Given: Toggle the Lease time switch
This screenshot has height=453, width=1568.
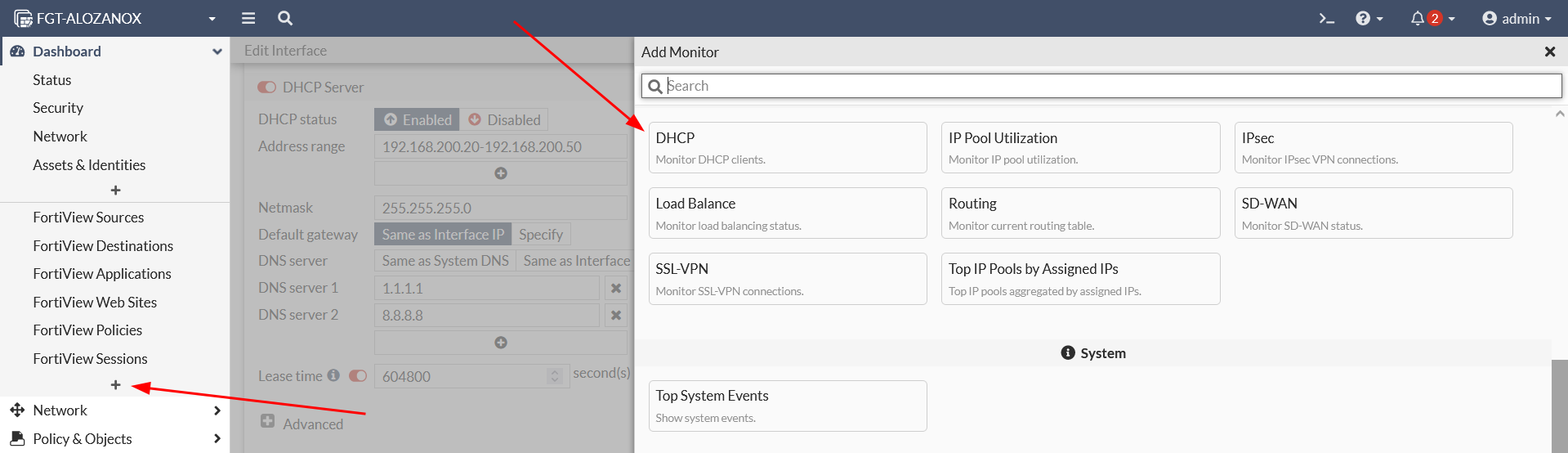Looking at the screenshot, I should point(358,376).
